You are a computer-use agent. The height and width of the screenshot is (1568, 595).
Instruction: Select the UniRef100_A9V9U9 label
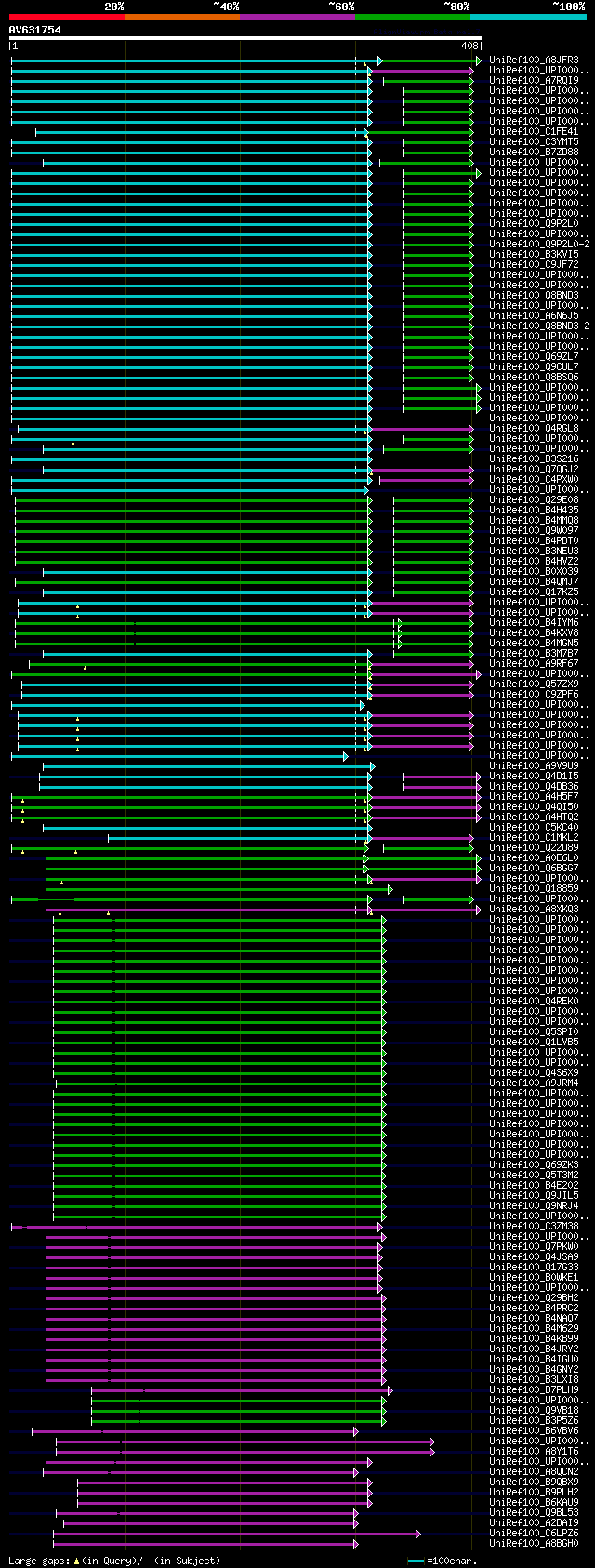point(534,766)
